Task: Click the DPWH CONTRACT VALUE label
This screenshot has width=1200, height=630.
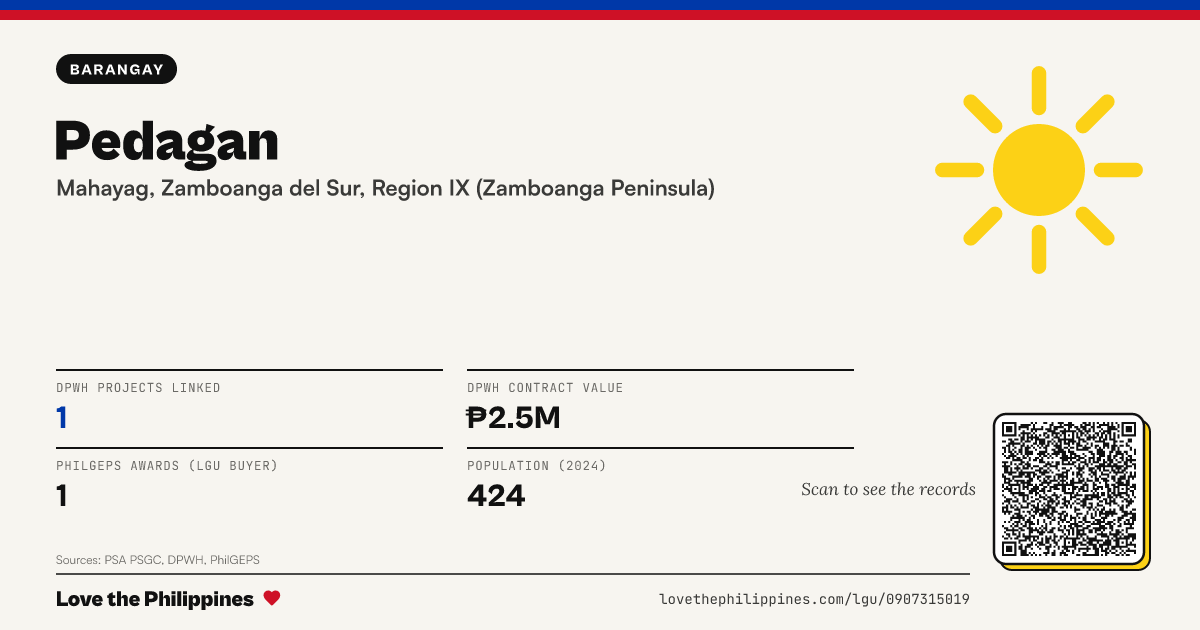Action: coord(545,388)
